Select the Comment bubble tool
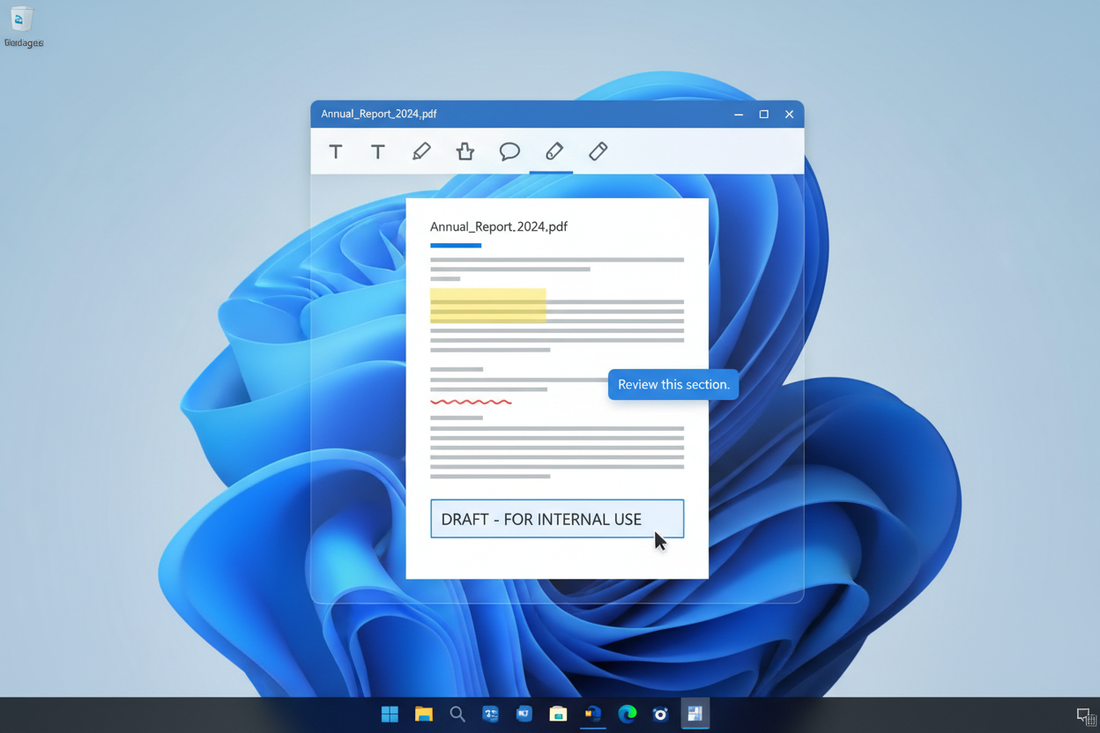The height and width of the screenshot is (733, 1100). tap(508, 151)
